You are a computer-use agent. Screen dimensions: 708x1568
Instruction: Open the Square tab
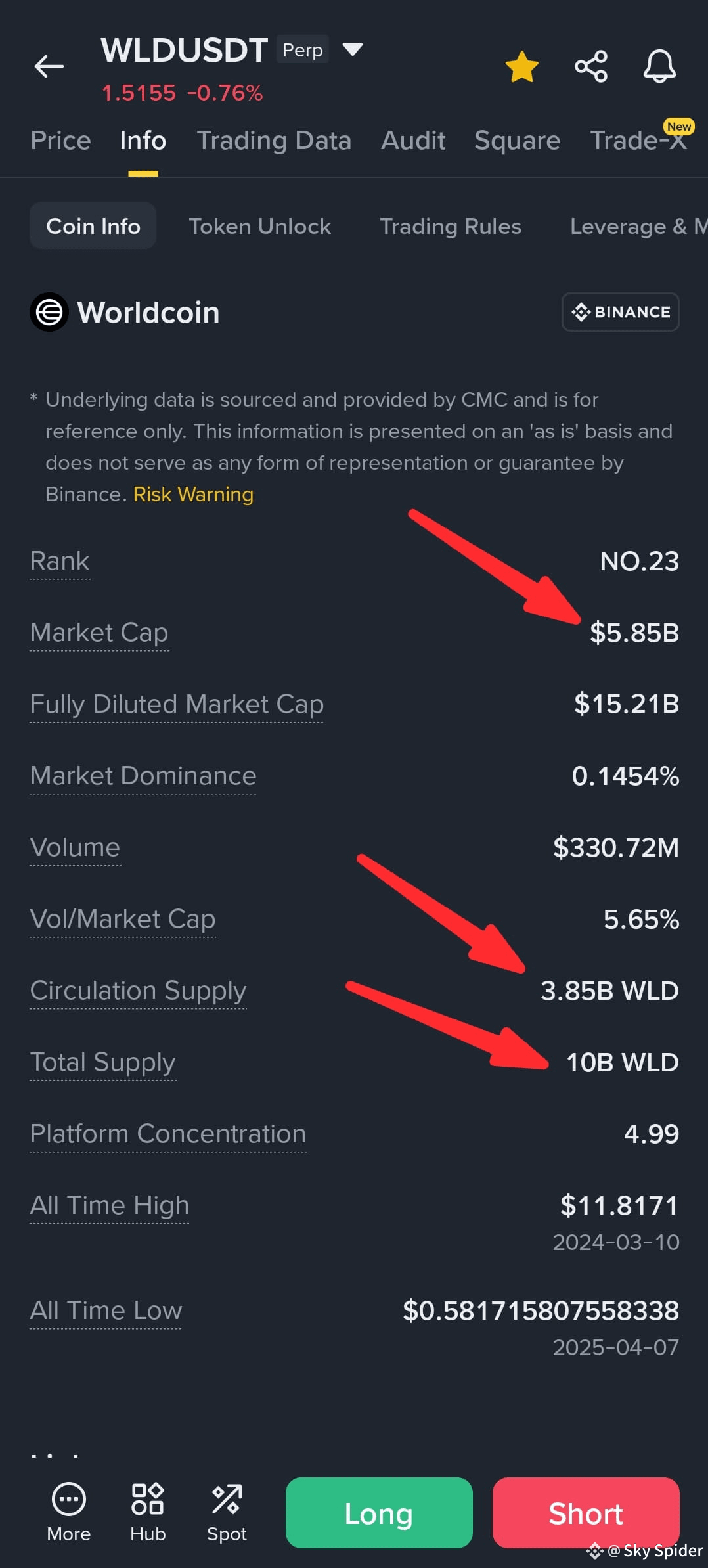[518, 141]
